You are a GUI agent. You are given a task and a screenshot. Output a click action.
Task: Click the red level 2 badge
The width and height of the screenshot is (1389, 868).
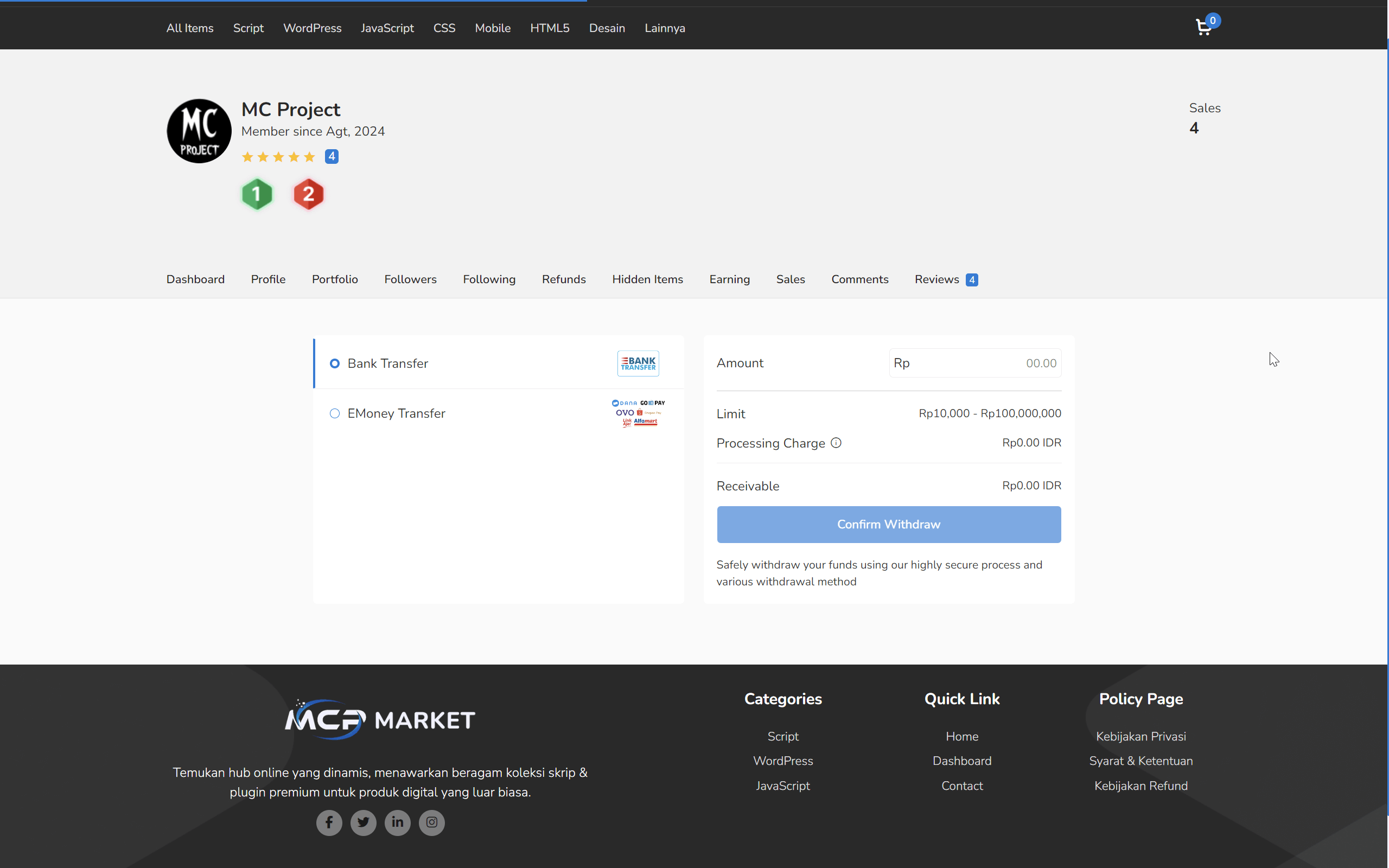[308, 194]
